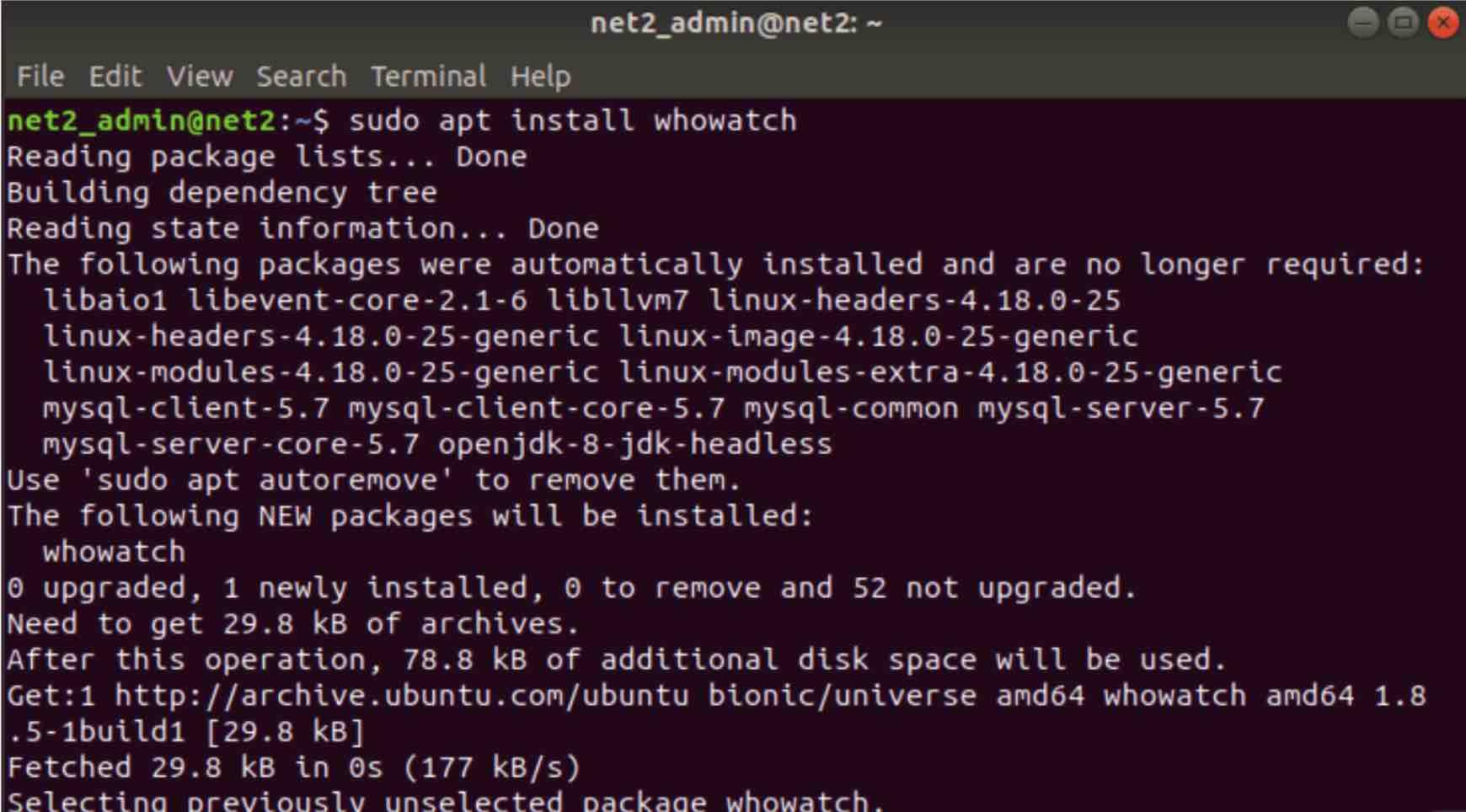Image resolution: width=1466 pixels, height=812 pixels.
Task: Click the archive.ubuntu.com URL in output
Action: point(402,696)
